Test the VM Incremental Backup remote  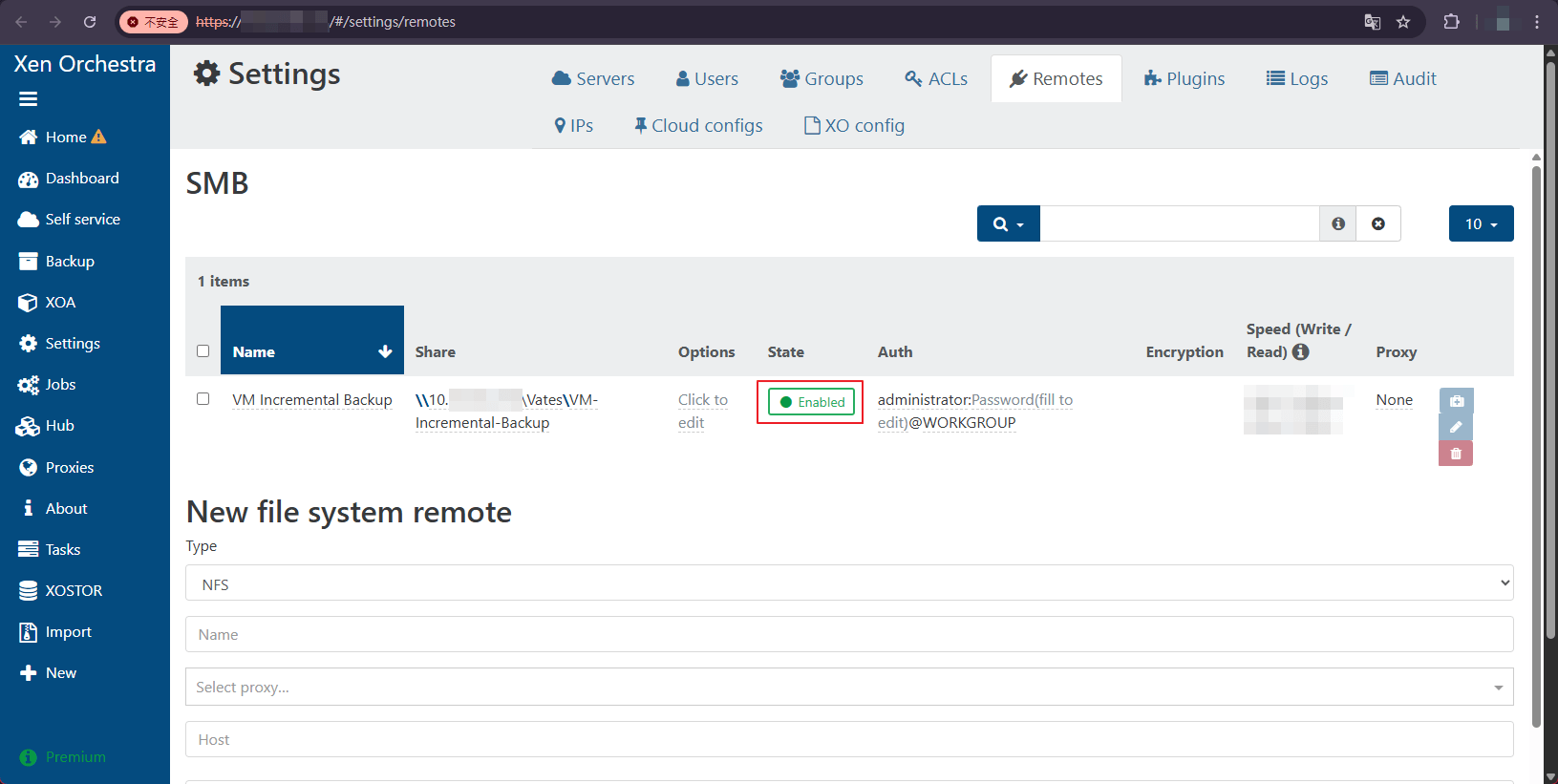tap(1456, 401)
